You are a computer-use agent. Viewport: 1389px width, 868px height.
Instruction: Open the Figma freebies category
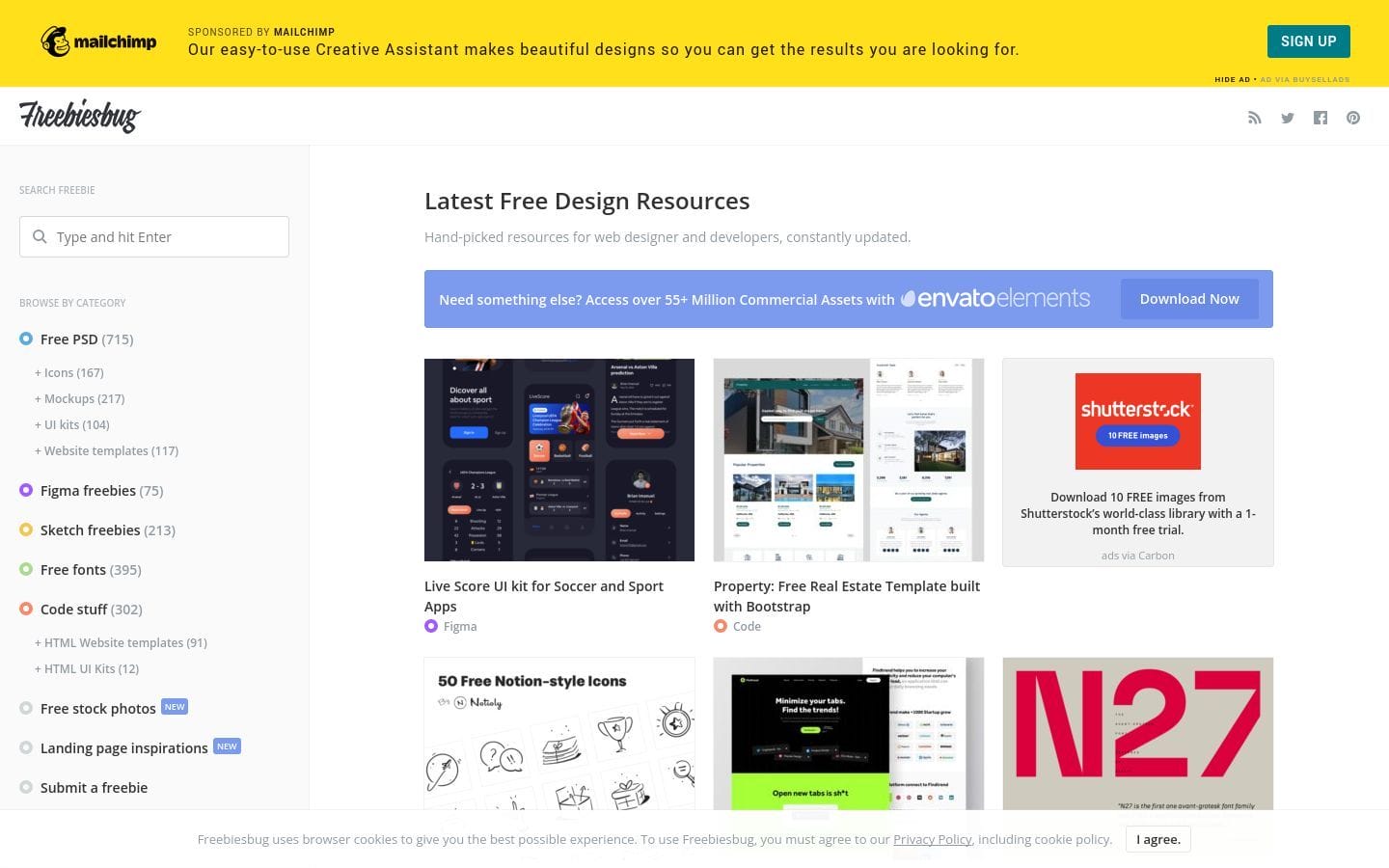tap(88, 491)
